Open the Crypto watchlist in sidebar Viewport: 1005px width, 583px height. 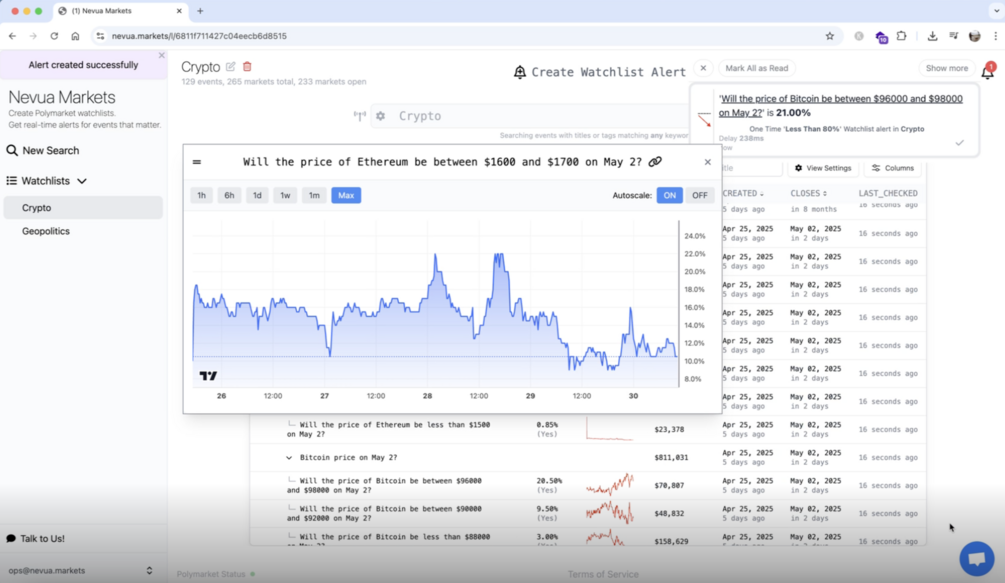pos(83,208)
